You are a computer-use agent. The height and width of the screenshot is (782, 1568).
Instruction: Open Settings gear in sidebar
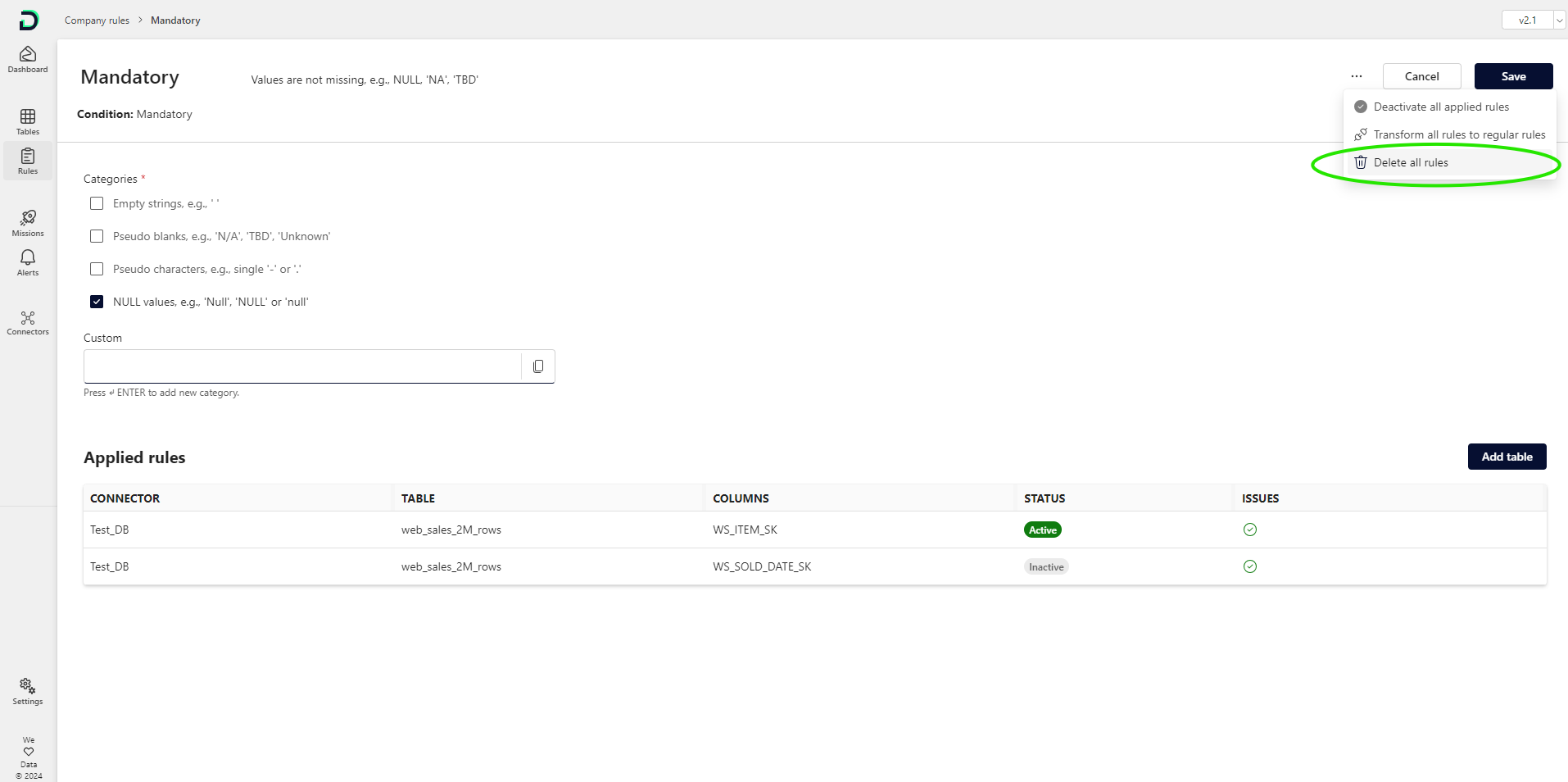pos(28,691)
